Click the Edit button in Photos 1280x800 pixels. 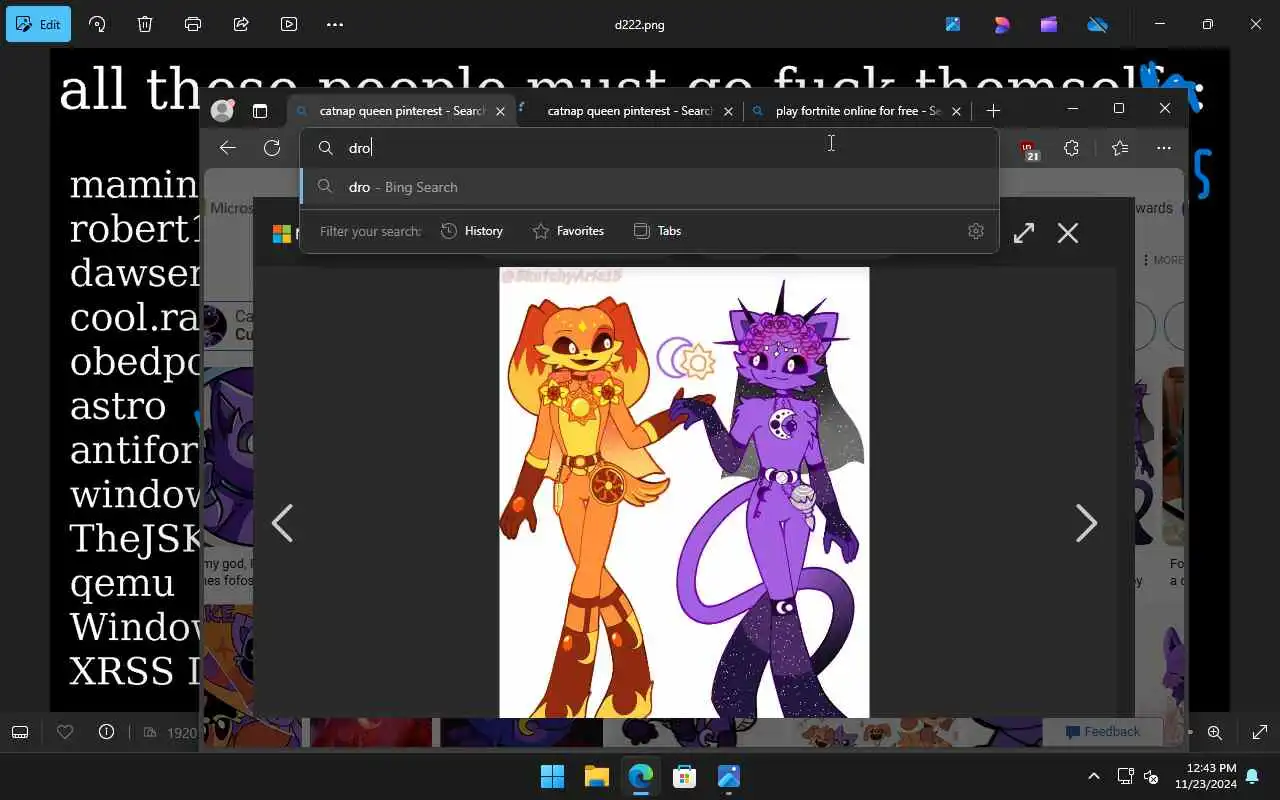[x=38, y=24]
